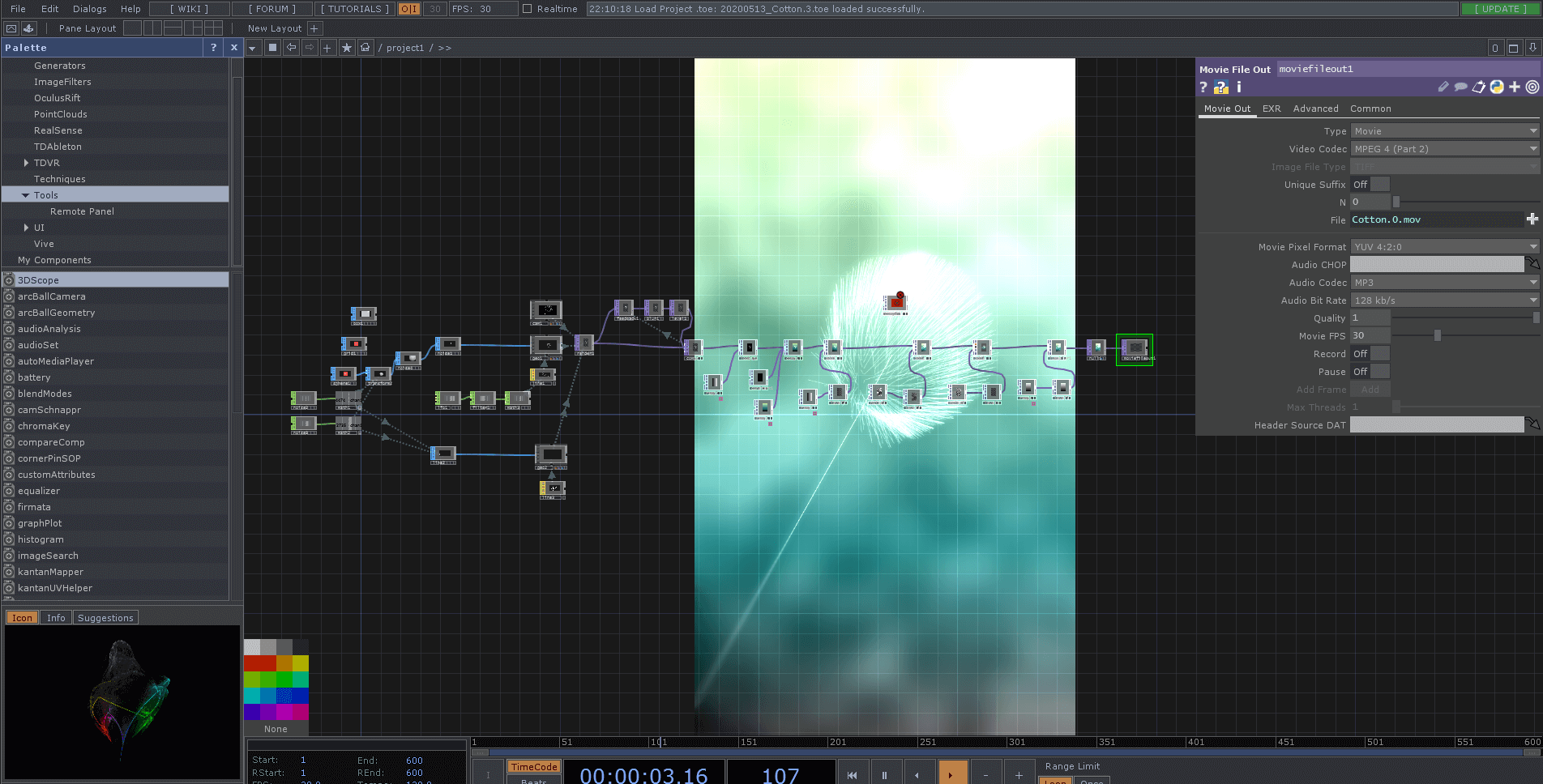Expand the TDVR palette folder
Viewport: 1543px width, 784px height.
pyautogui.click(x=26, y=163)
